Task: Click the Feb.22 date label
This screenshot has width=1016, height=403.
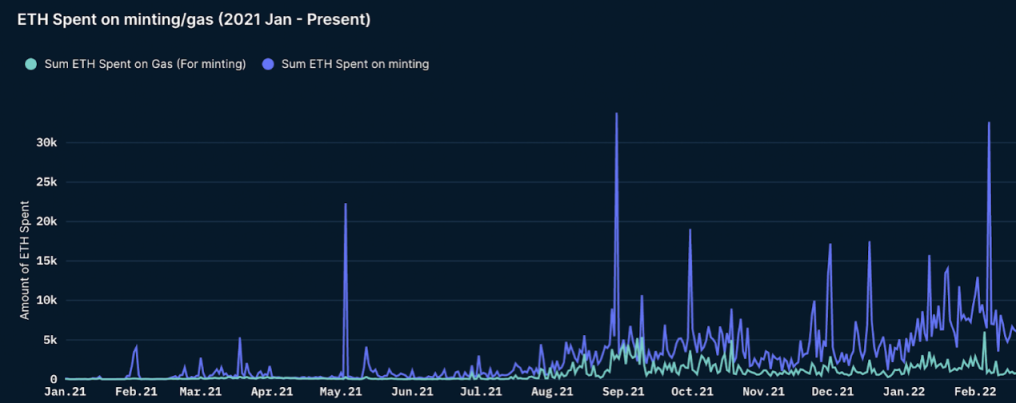Action: pos(973,393)
